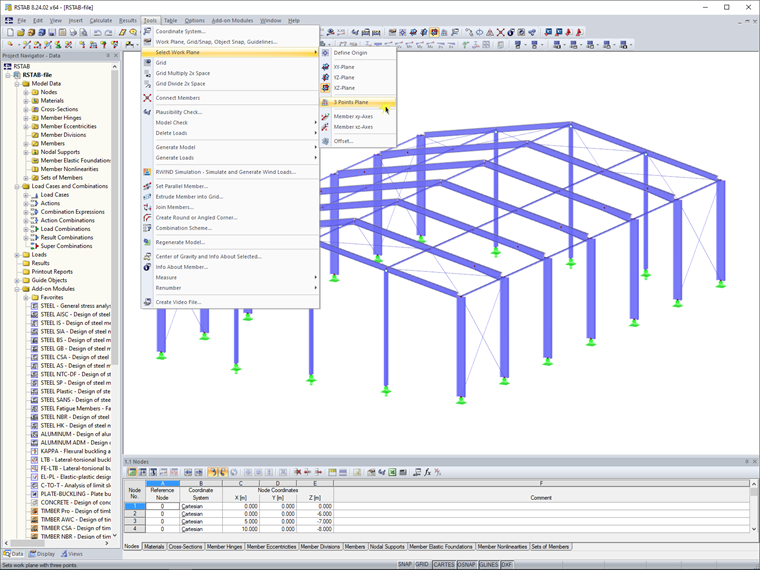Screen dimensions: 760x570
Task: Select the XZ-Plane icon in the submenu
Action: (x=325, y=88)
